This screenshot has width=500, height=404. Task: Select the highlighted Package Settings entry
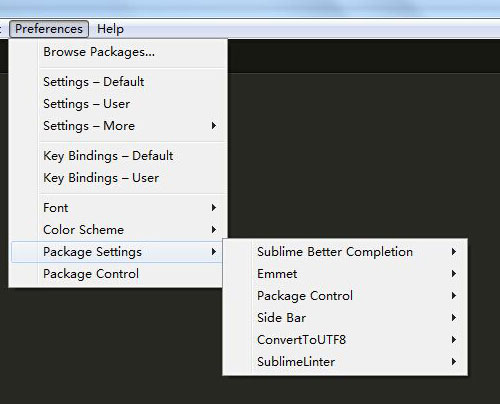pyautogui.click(x=117, y=252)
